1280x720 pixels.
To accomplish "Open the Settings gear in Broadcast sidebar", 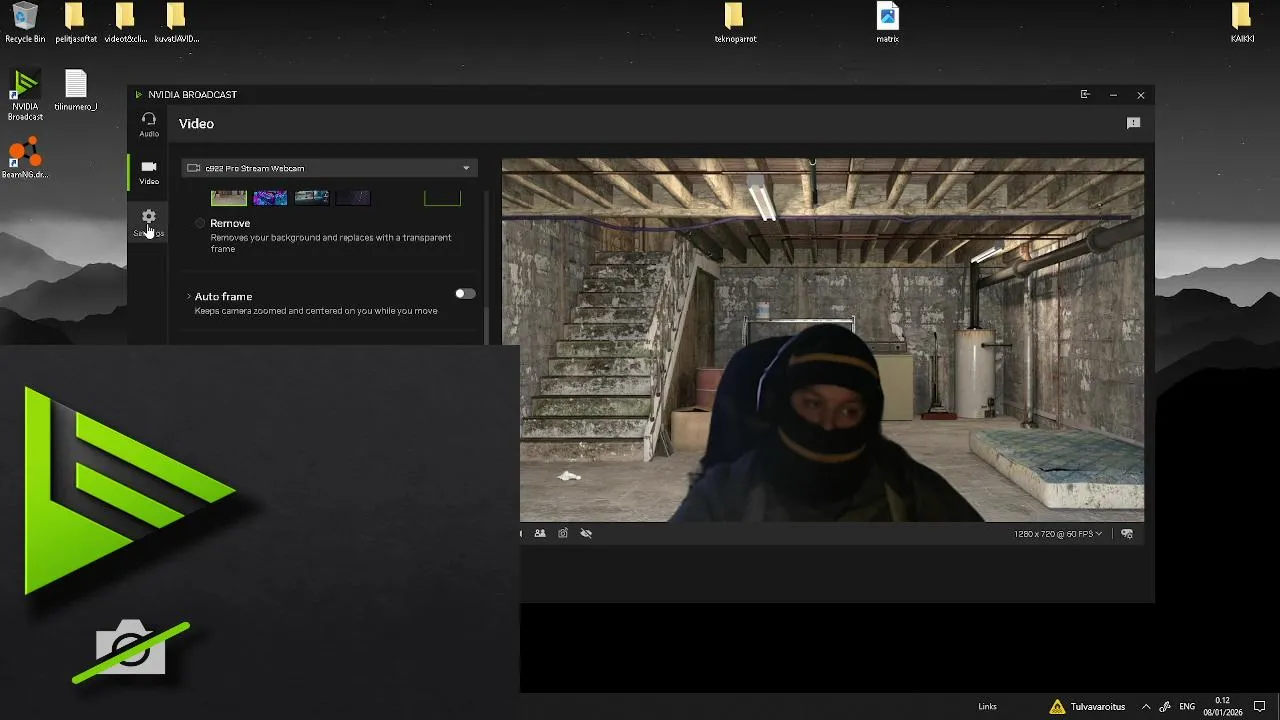I will (x=149, y=222).
